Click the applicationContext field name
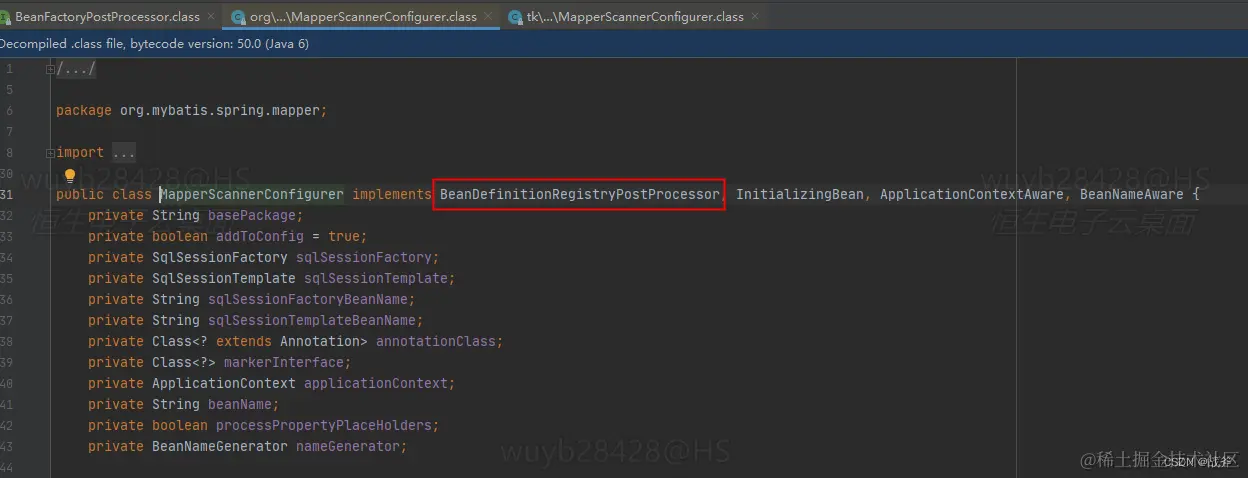1248x478 pixels. [376, 383]
